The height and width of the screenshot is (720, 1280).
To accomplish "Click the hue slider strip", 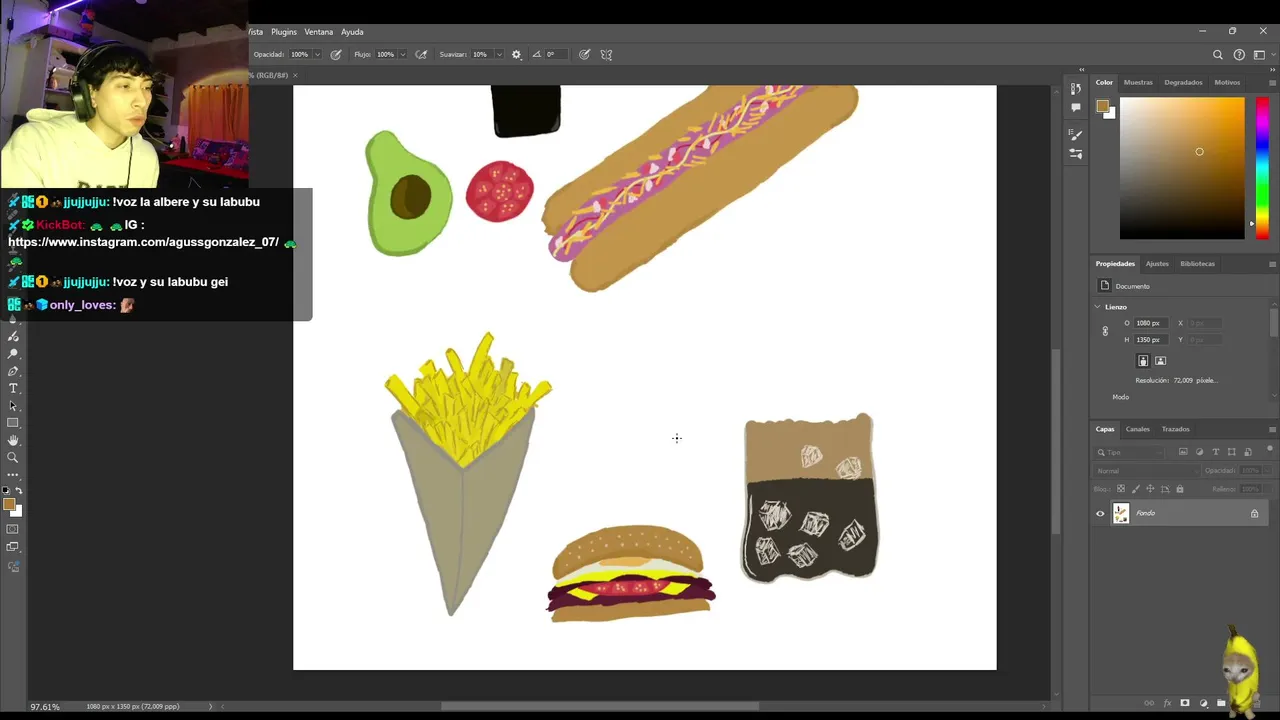I will (1262, 168).
